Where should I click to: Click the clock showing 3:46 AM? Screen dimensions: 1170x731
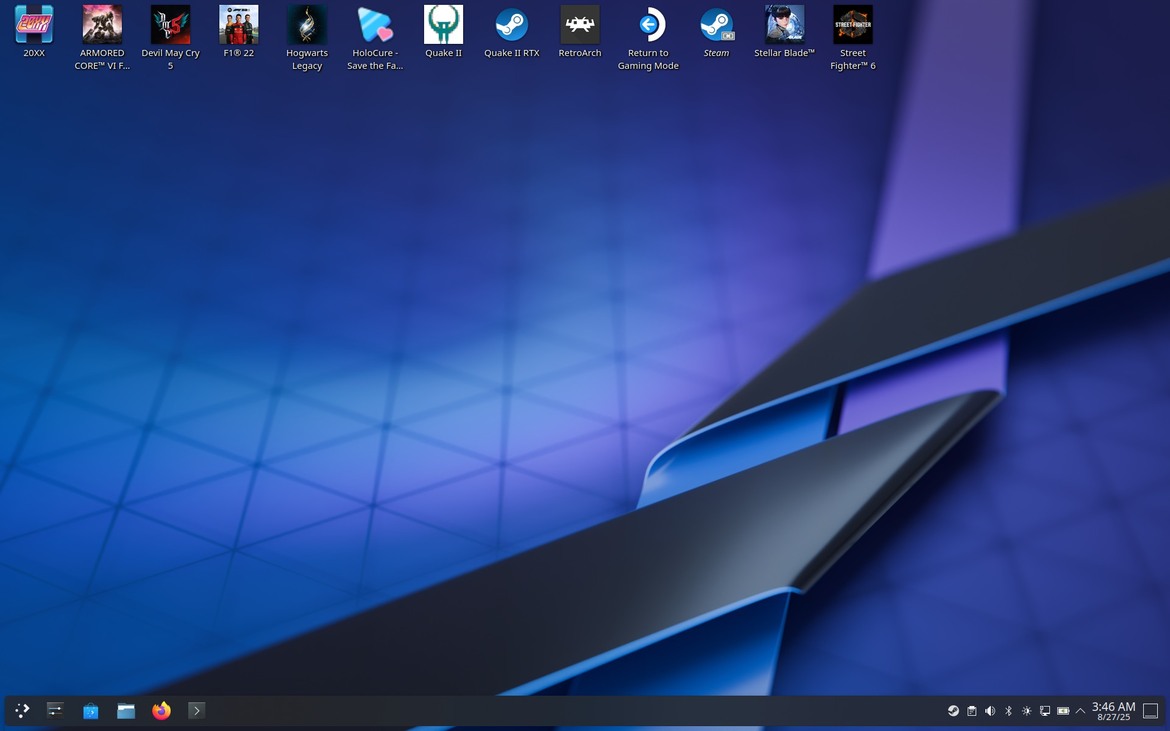click(x=1113, y=711)
